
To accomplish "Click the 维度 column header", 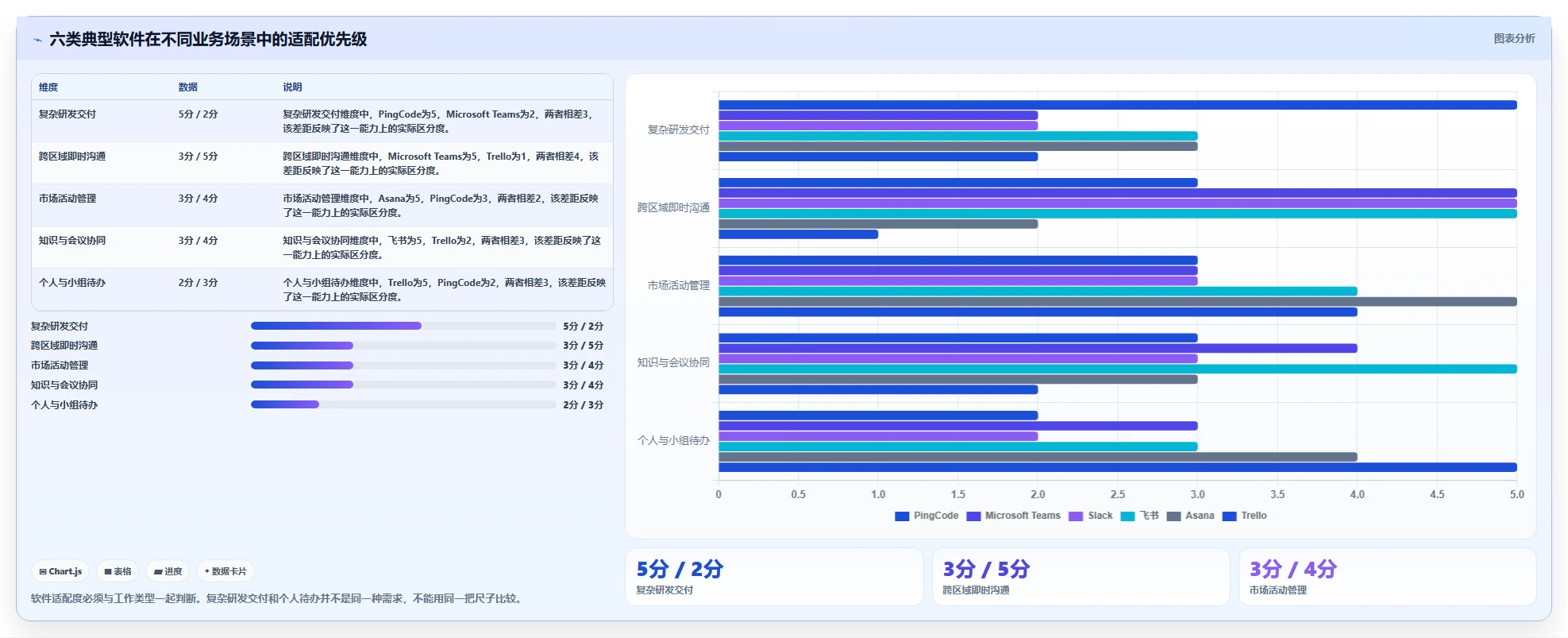I will [x=48, y=87].
